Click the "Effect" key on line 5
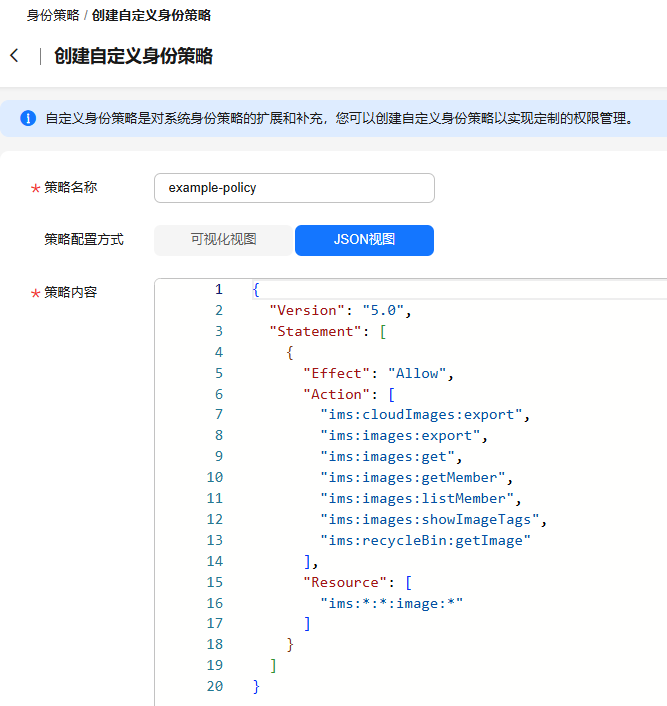Screen dimensions: 667x706 336,373
